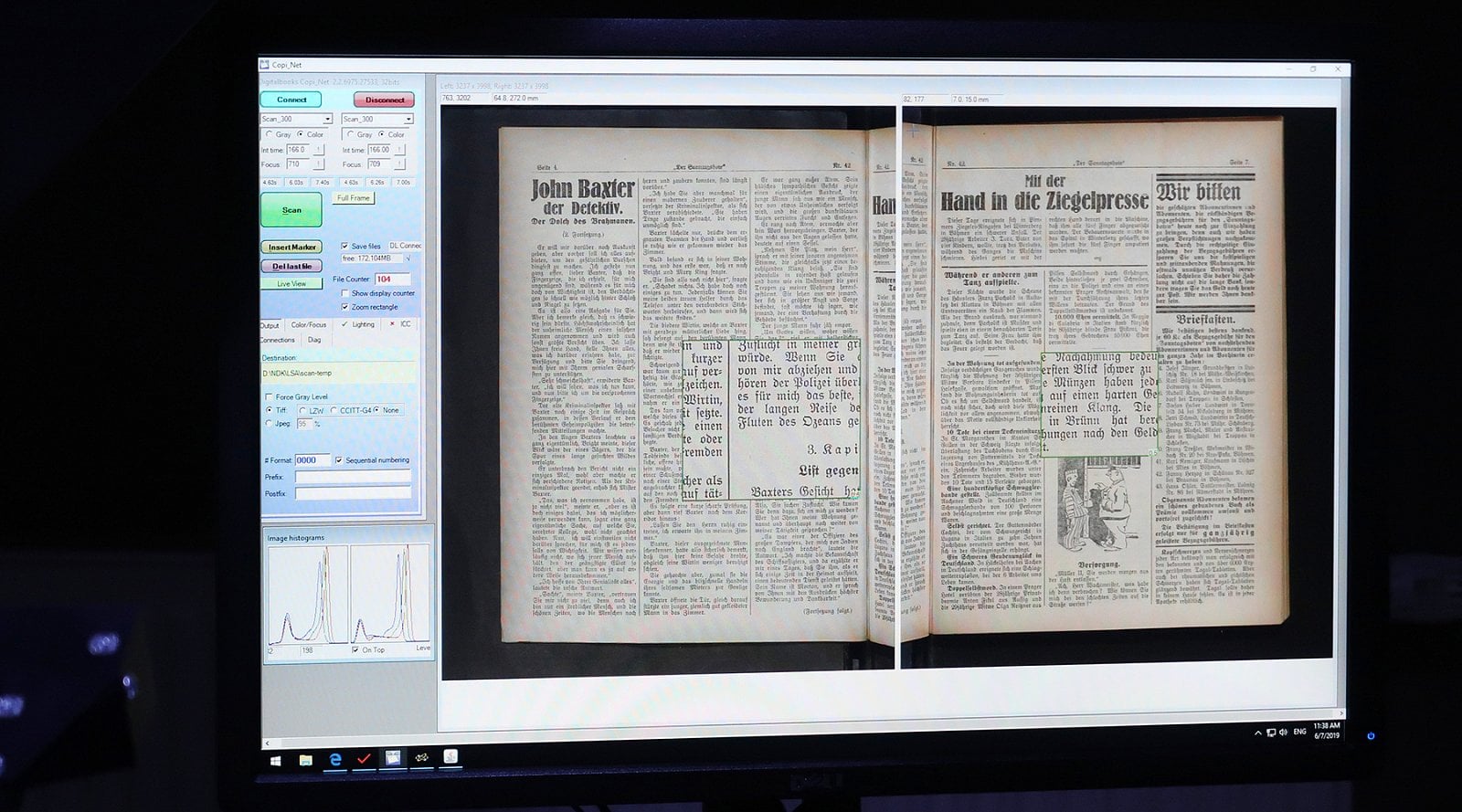Click the Del last file button
The width and height of the screenshot is (1462, 812).
291,266
